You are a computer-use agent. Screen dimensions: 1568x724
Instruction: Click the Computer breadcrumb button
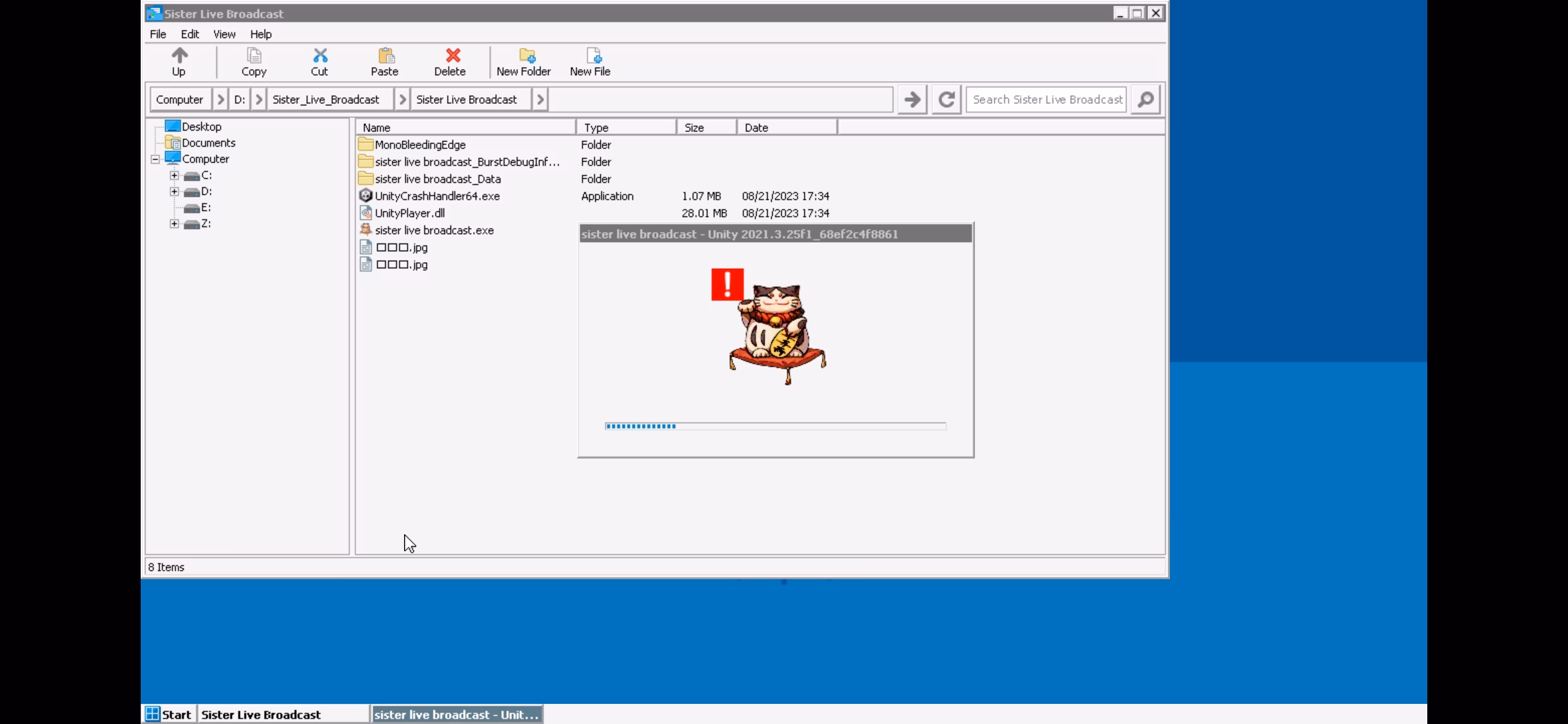click(x=180, y=99)
